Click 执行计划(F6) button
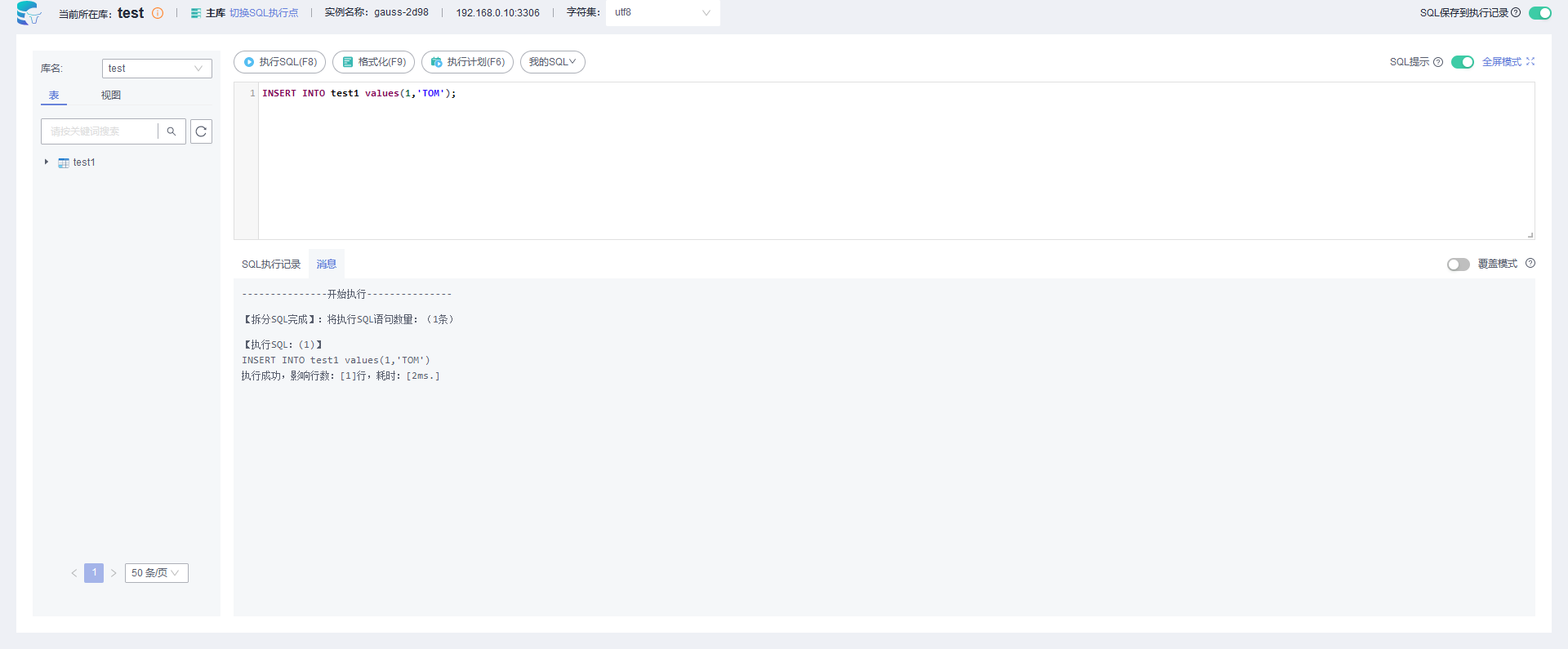Image resolution: width=1568 pixels, height=649 pixels. 468,62
